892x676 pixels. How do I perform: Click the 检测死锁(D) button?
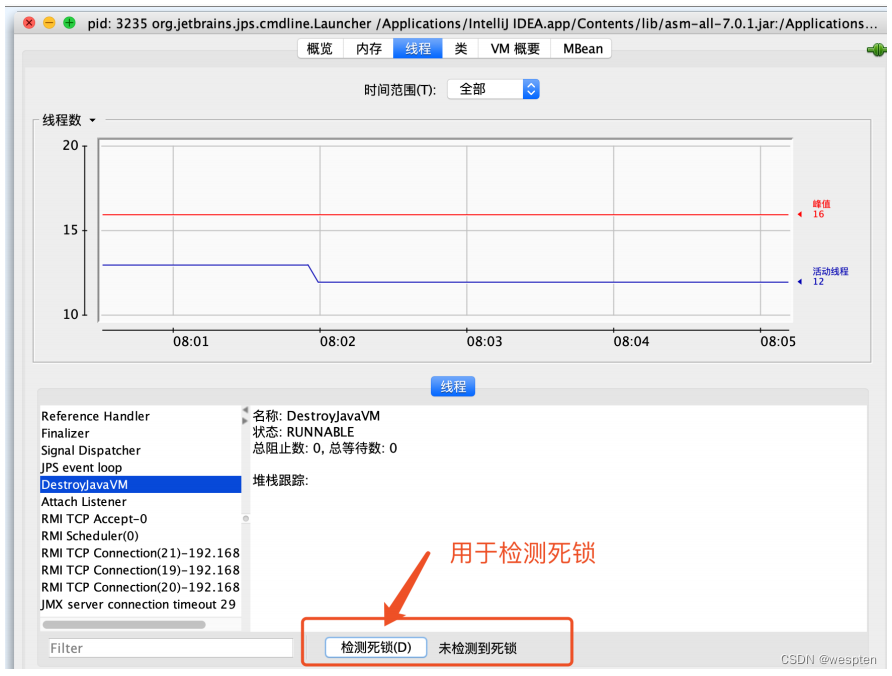[x=376, y=648]
